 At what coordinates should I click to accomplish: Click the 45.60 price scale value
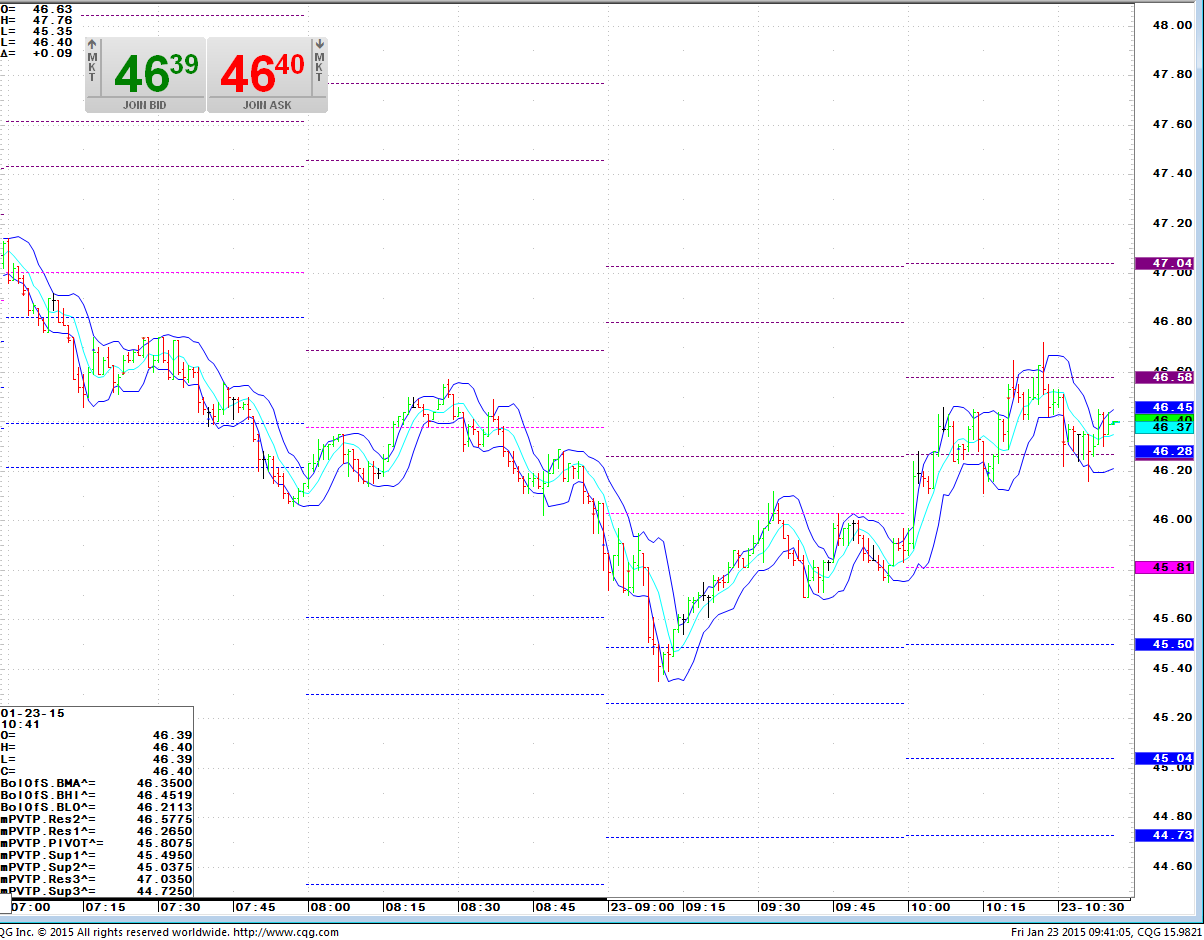click(1172, 619)
